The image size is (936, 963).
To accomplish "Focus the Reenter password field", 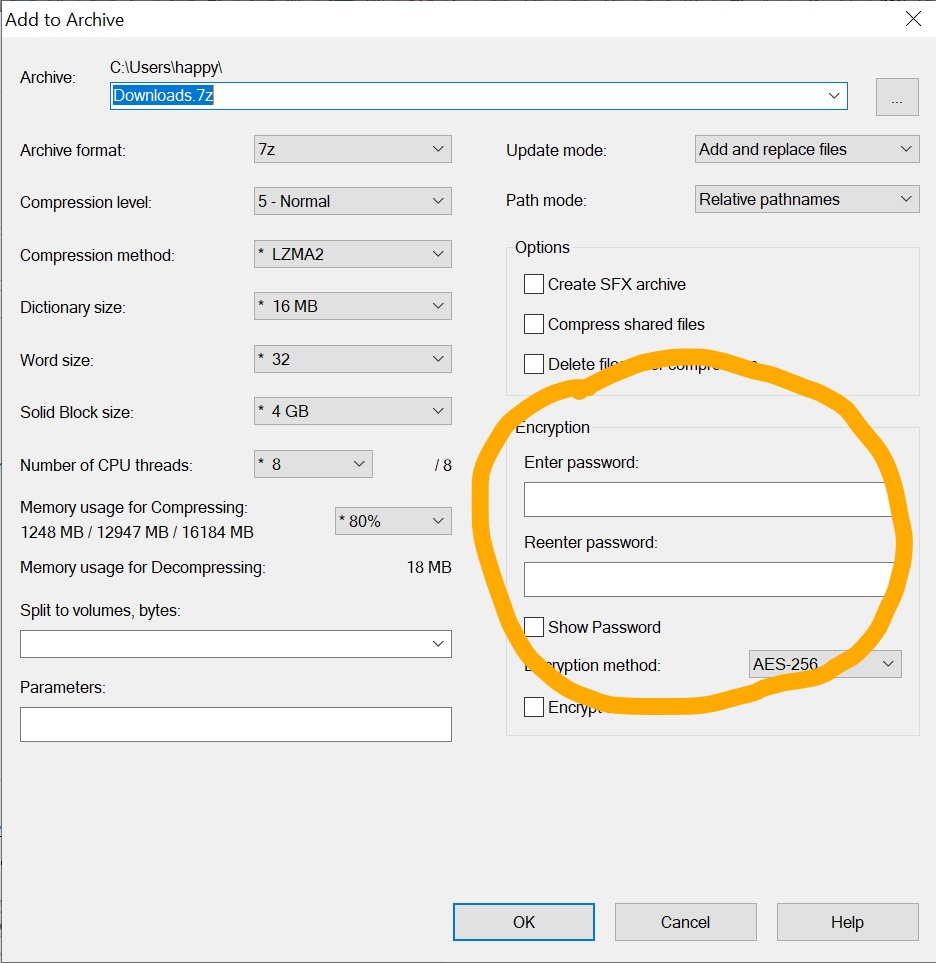I will click(706, 579).
